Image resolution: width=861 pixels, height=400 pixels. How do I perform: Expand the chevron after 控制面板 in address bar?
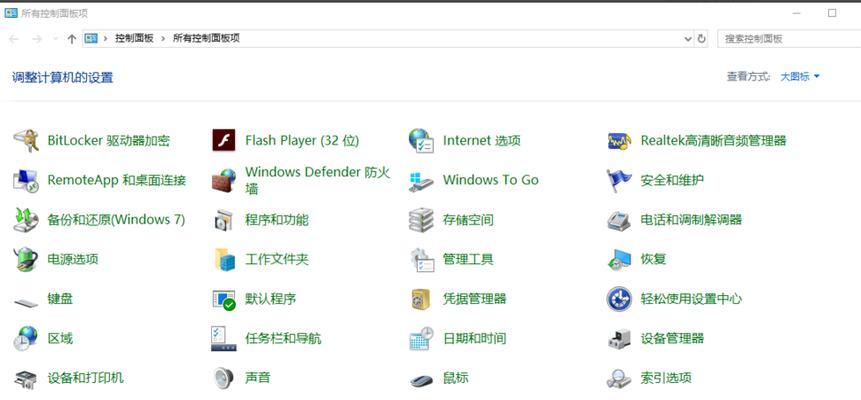(163, 38)
